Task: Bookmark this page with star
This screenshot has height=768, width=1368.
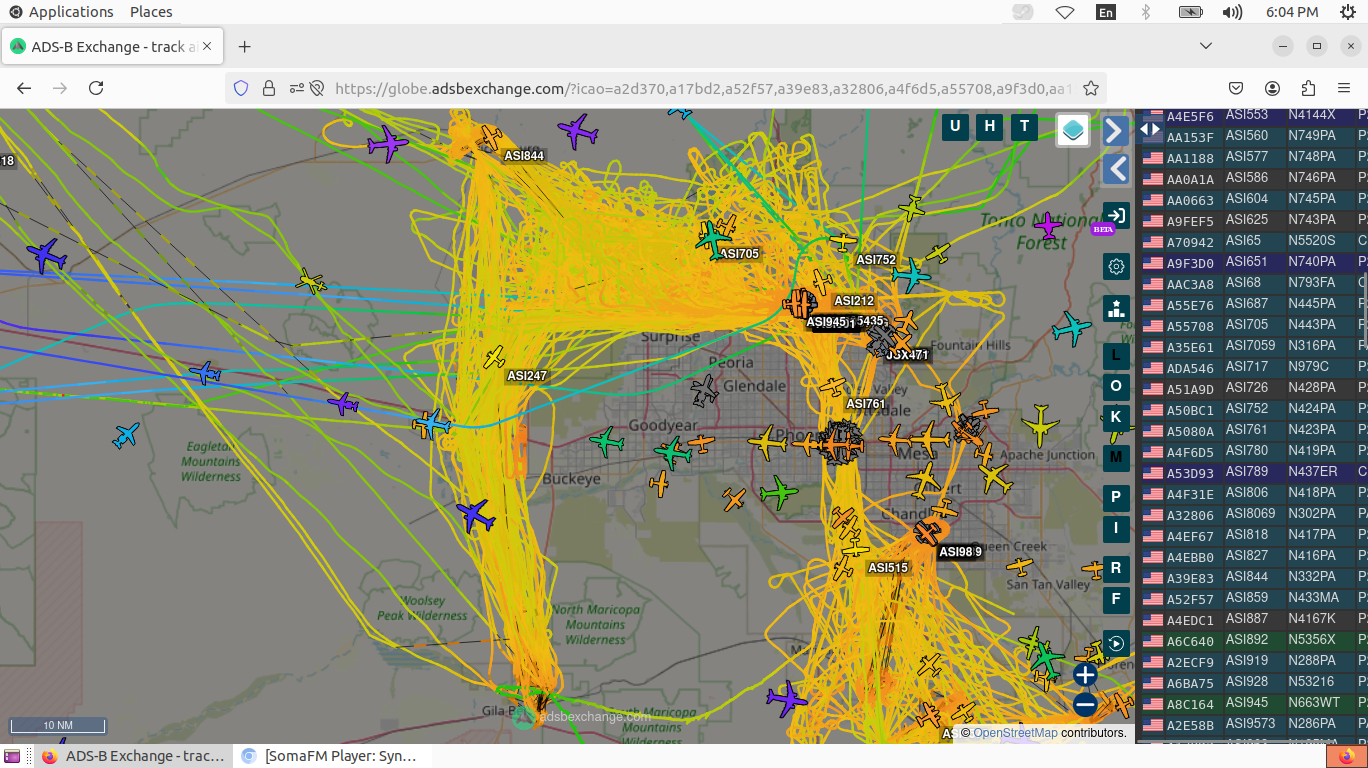Action: (1091, 88)
